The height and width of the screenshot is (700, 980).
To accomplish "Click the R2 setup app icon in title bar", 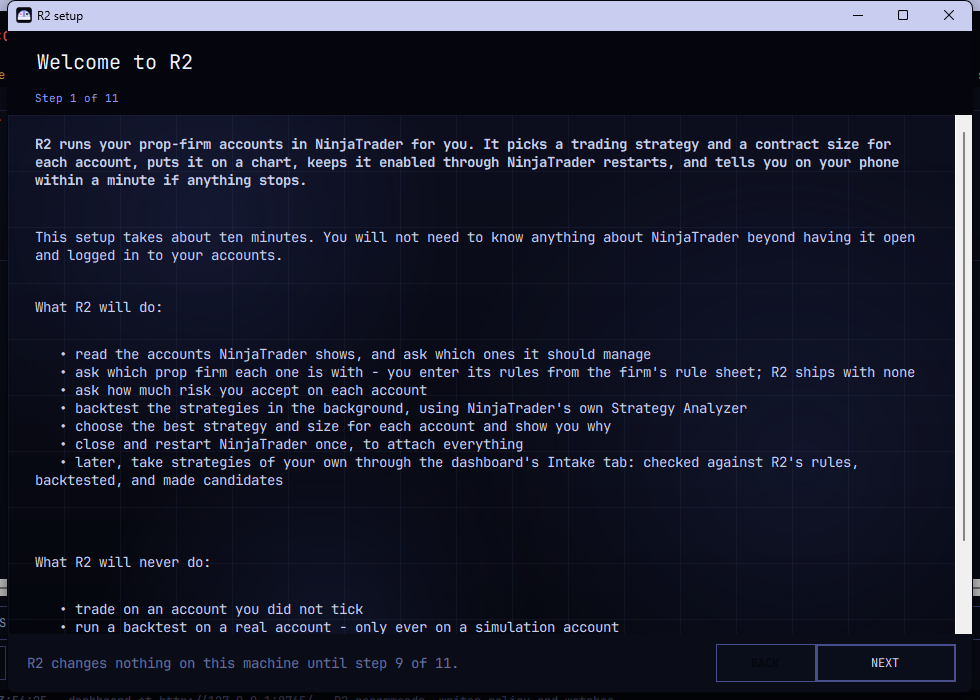I will click(24, 16).
